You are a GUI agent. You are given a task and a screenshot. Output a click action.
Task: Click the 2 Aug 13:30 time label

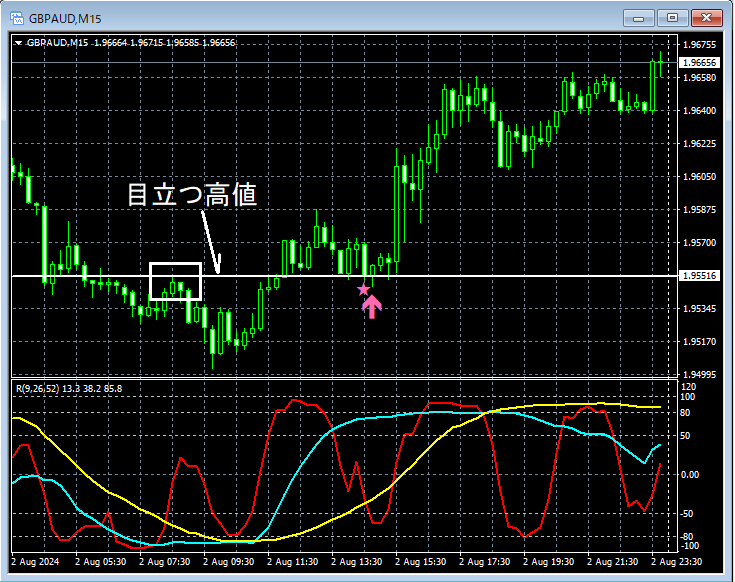pos(356,562)
